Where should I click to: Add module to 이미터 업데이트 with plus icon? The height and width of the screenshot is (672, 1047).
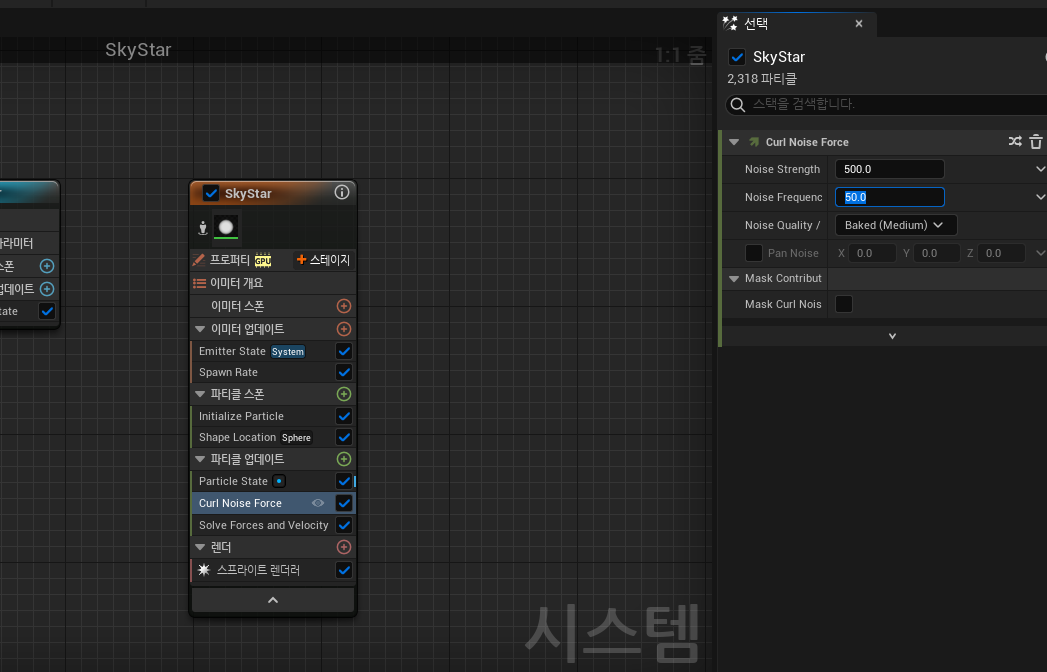click(x=344, y=329)
